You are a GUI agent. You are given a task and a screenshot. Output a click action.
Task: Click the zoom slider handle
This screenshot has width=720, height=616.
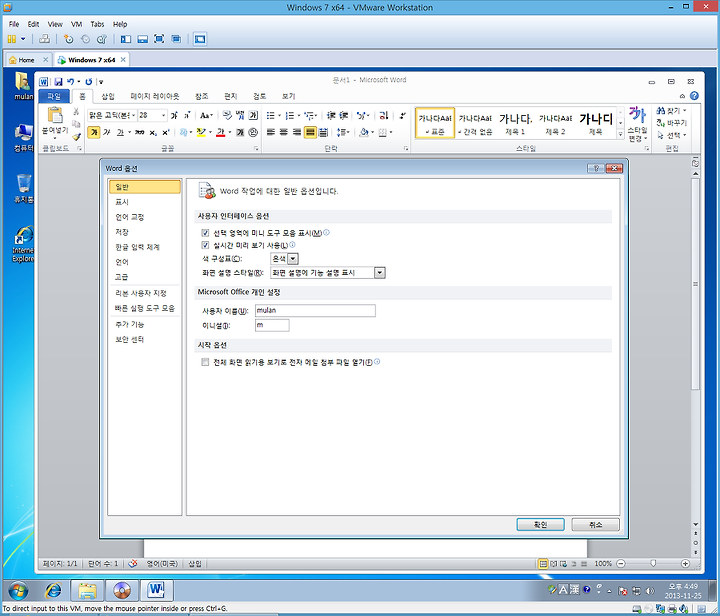point(653,563)
